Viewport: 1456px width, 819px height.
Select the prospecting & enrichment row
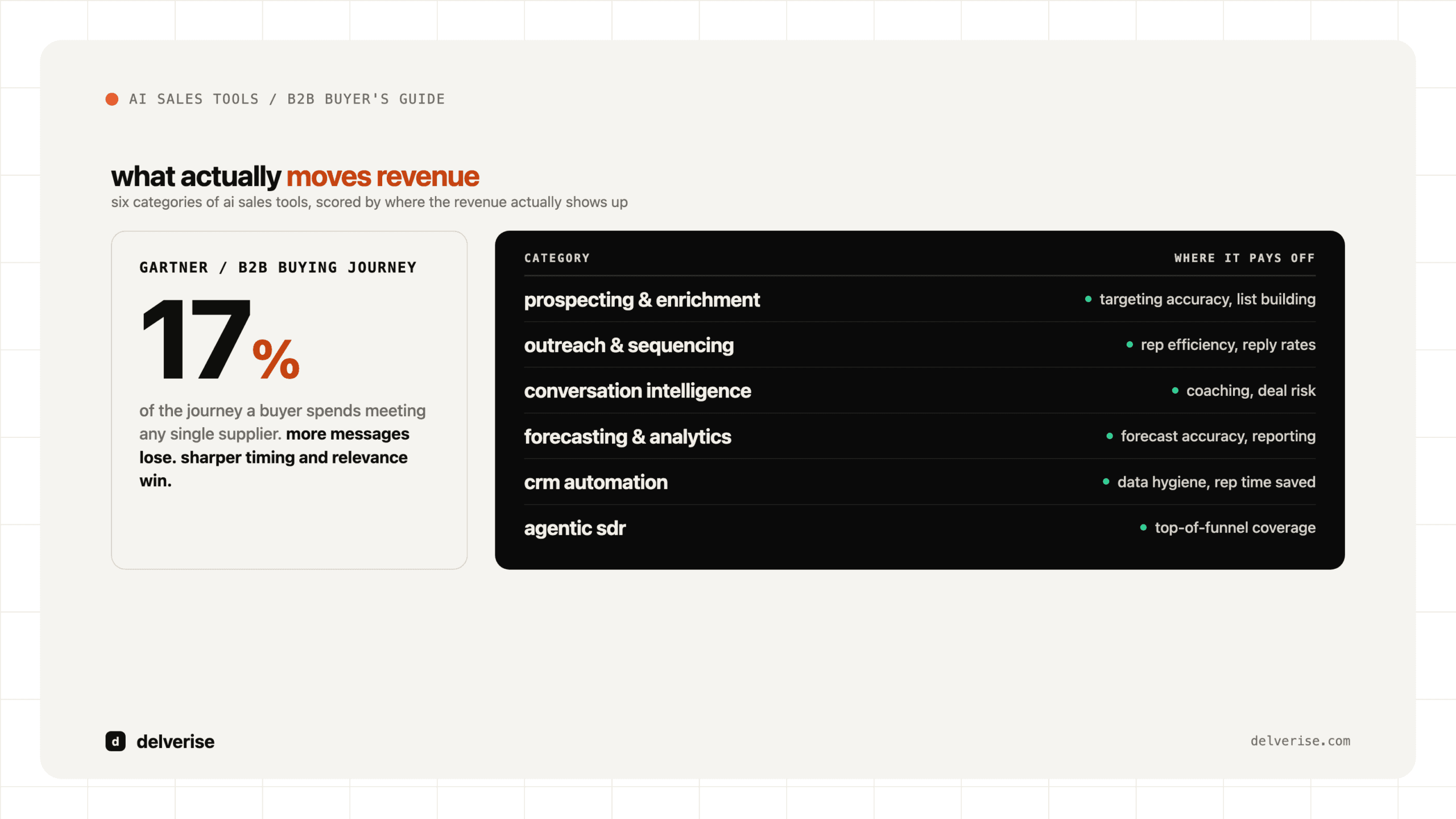(920, 299)
